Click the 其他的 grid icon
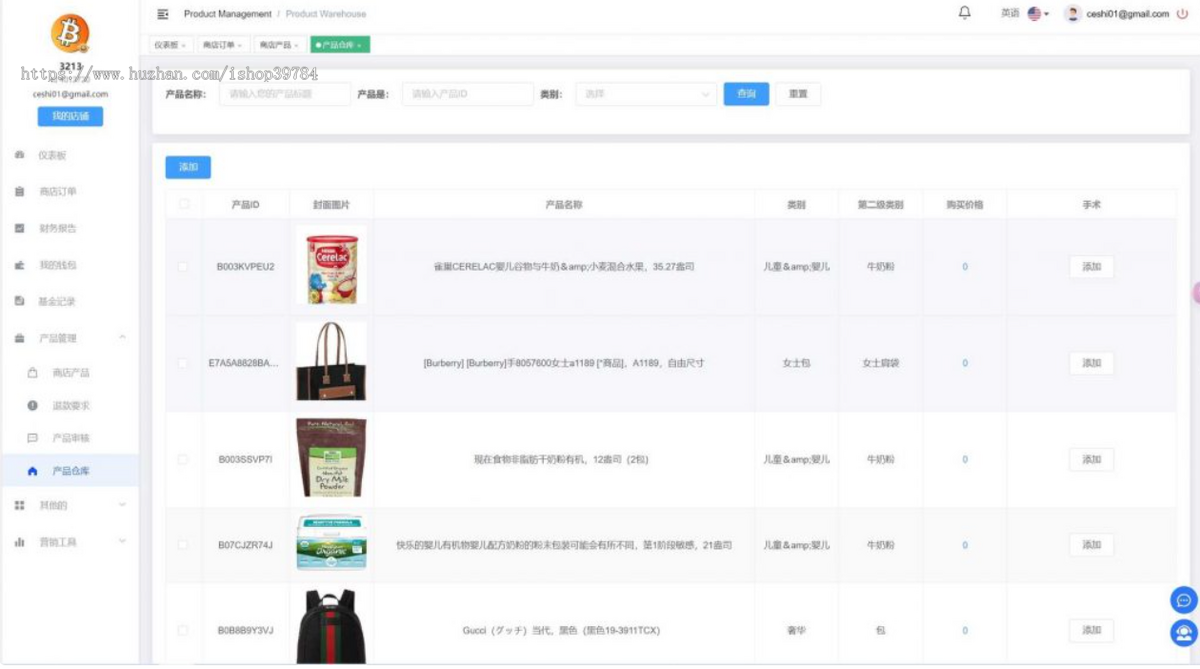This screenshot has width=1200, height=669. [19, 505]
